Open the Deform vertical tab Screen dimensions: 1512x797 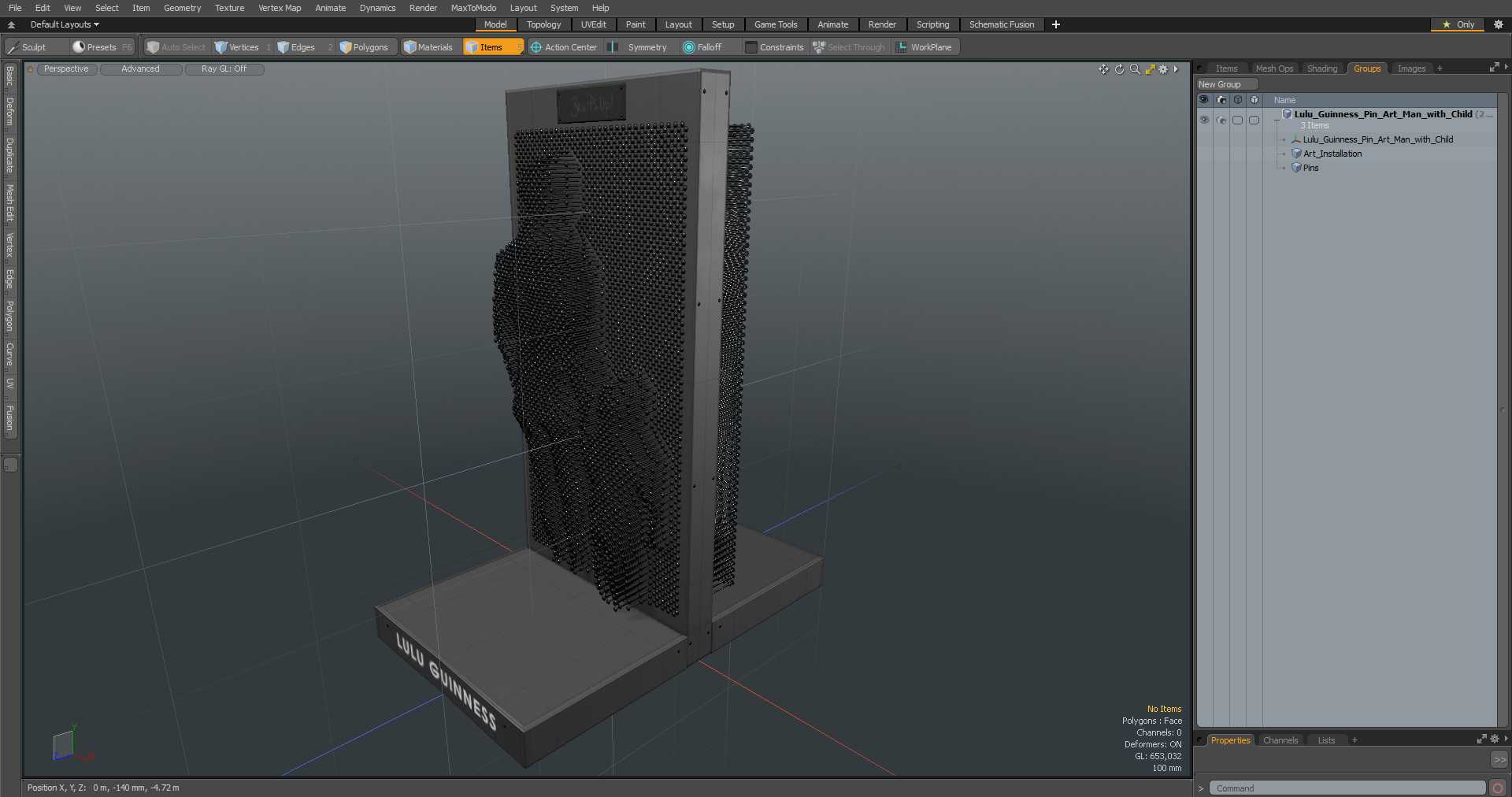10,112
